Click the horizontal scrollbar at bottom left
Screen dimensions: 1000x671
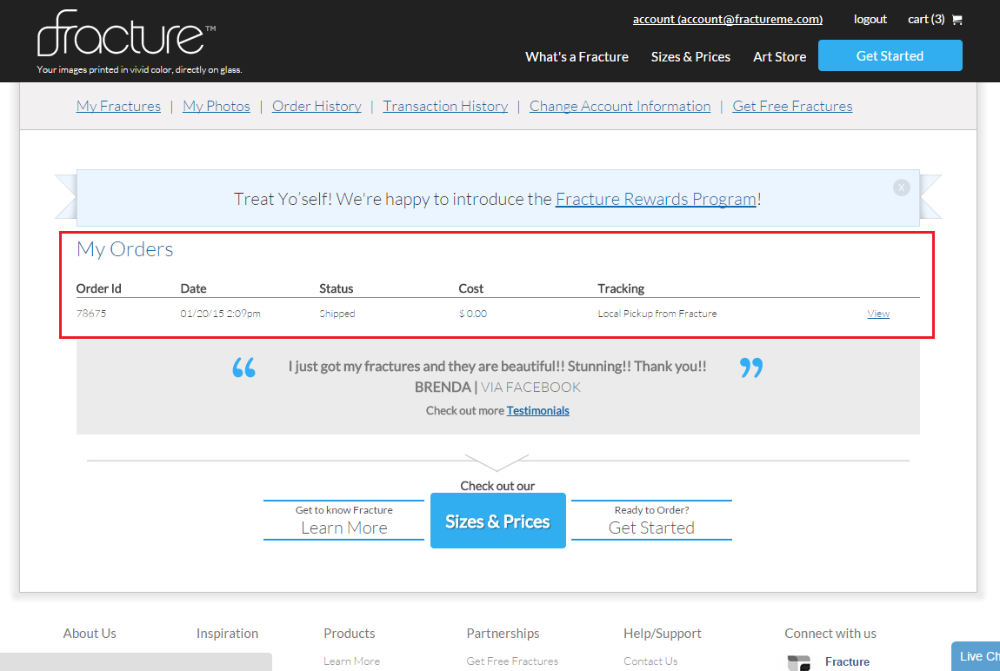(136, 661)
